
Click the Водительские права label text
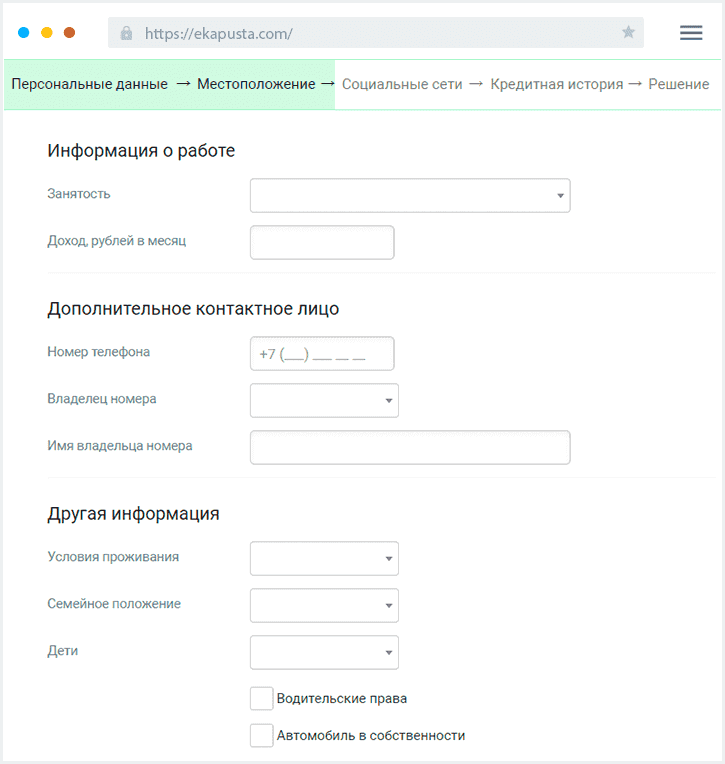342,698
